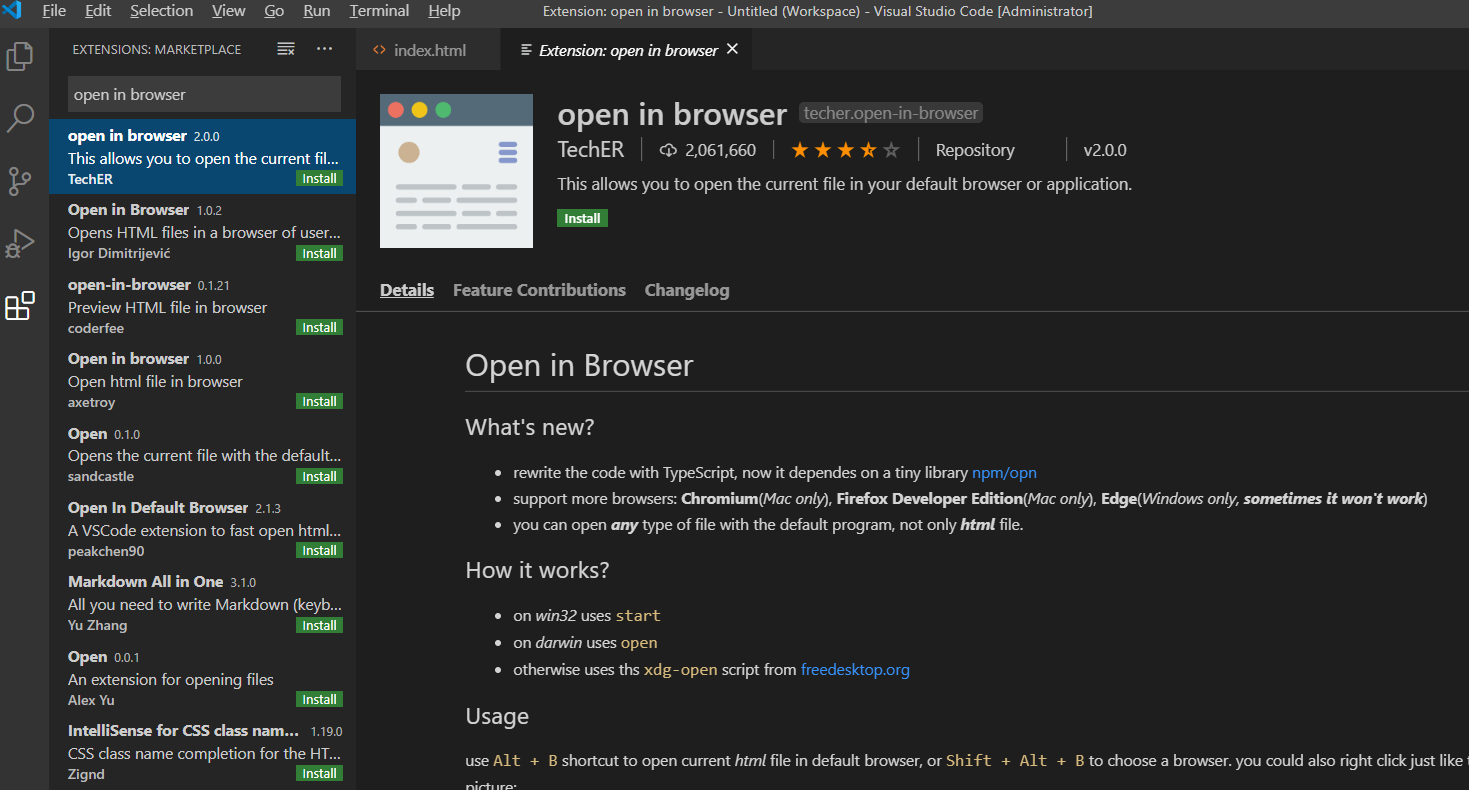Select Open In Default Browser 2.1.3 entry
This screenshot has width=1469, height=790.
[202, 529]
